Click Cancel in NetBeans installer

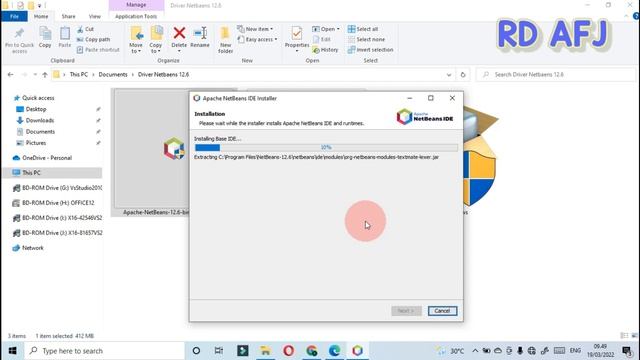[x=442, y=311]
